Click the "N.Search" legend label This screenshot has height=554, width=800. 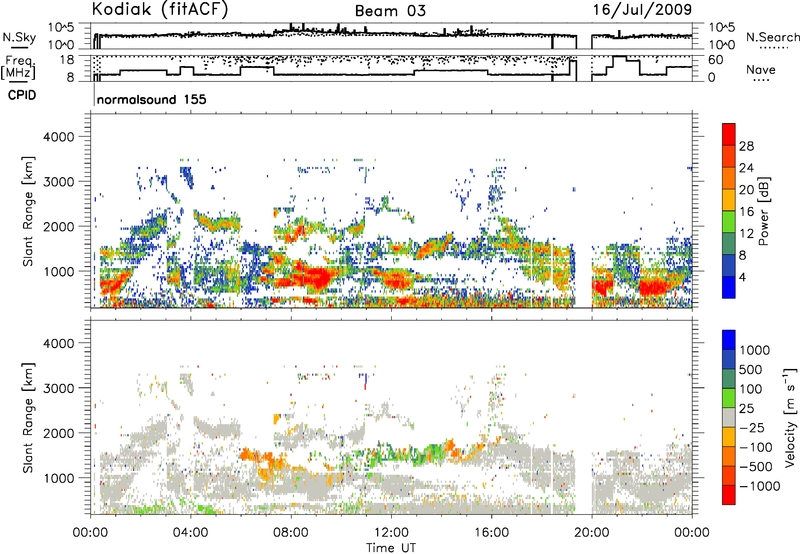click(x=772, y=37)
